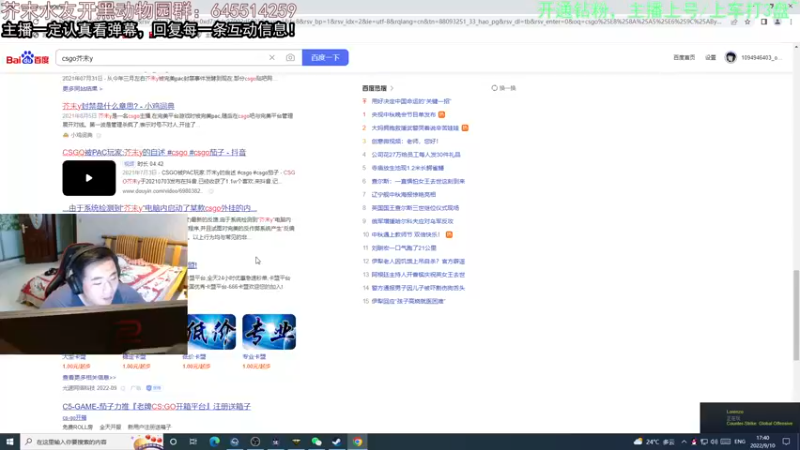Open WeChat from the taskbar

coord(316,442)
